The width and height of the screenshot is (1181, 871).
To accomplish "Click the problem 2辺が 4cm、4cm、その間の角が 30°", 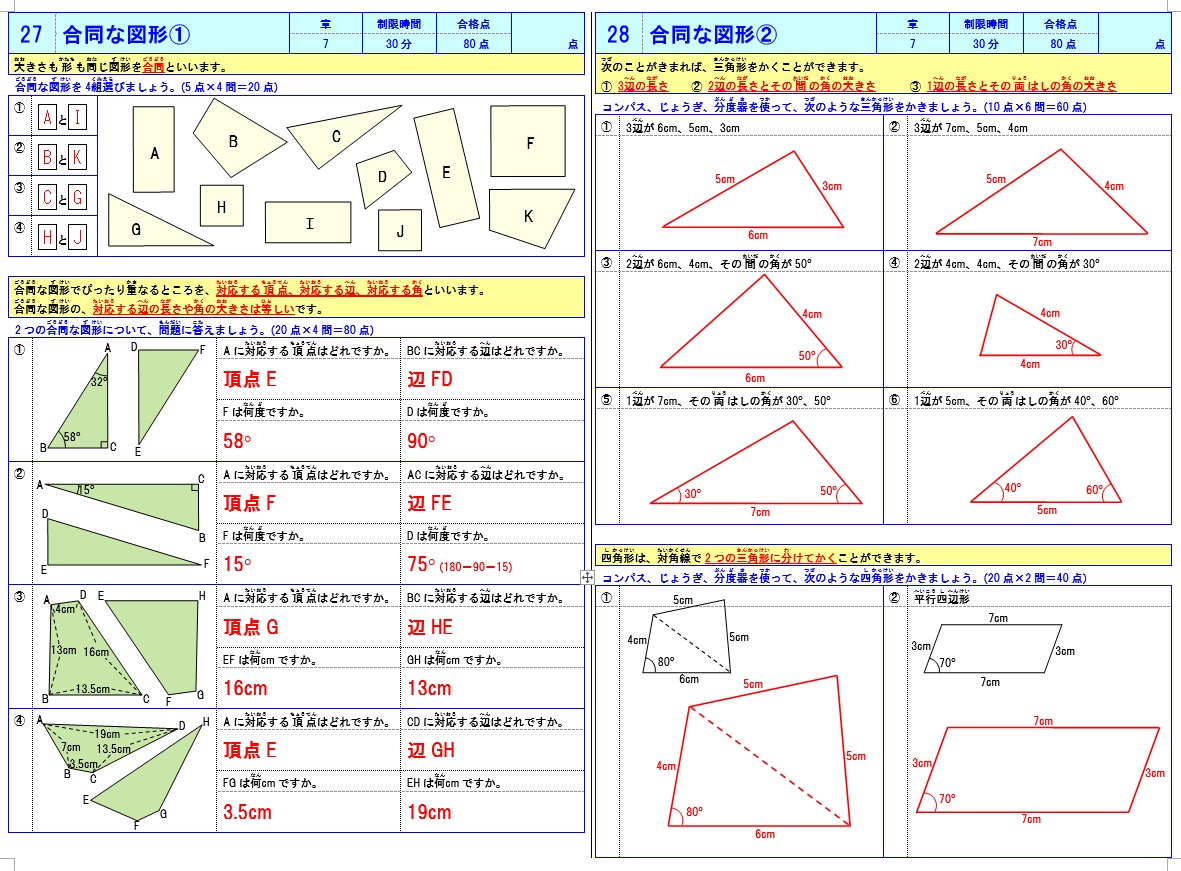I will click(x=1007, y=262).
